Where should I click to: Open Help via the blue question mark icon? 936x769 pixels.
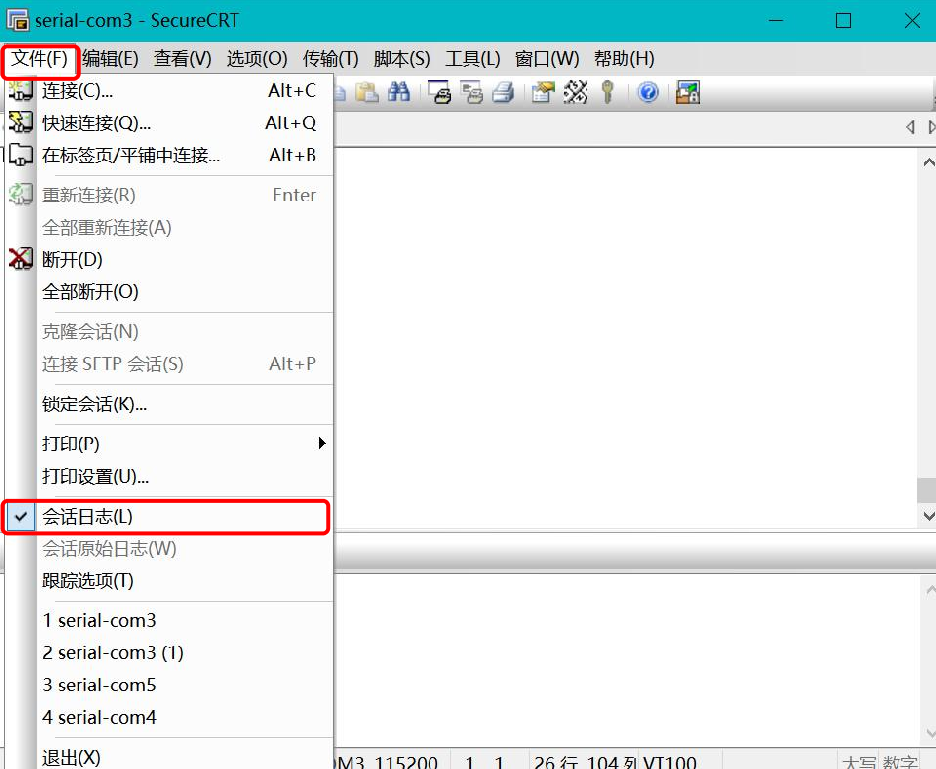[x=648, y=93]
